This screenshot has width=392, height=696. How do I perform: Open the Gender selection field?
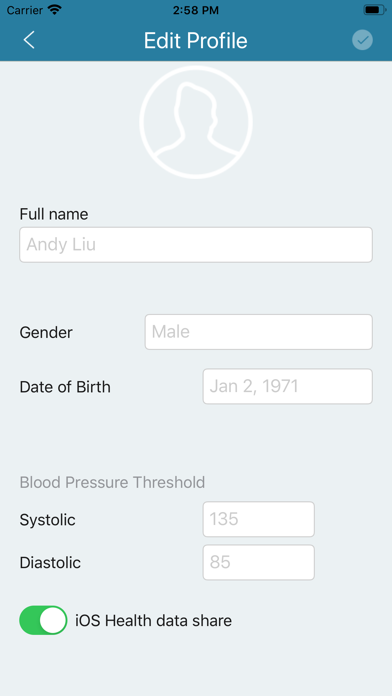click(258, 332)
